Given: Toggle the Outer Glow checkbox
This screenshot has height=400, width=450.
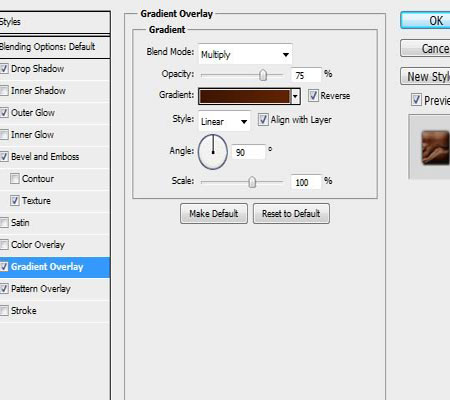Looking at the screenshot, I should [x=4, y=113].
